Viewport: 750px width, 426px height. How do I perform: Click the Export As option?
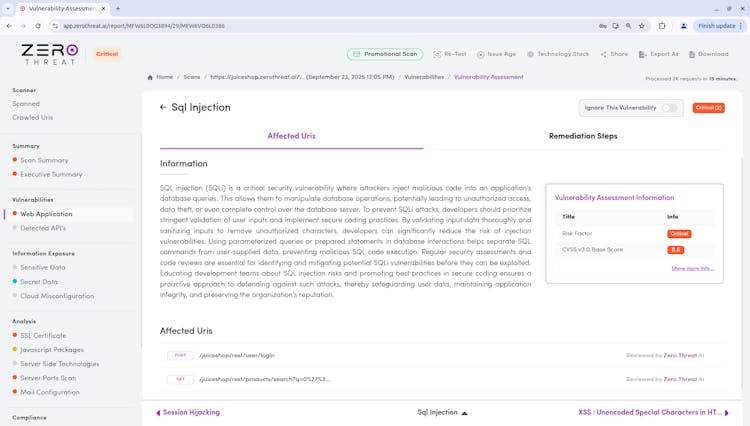click(658, 54)
